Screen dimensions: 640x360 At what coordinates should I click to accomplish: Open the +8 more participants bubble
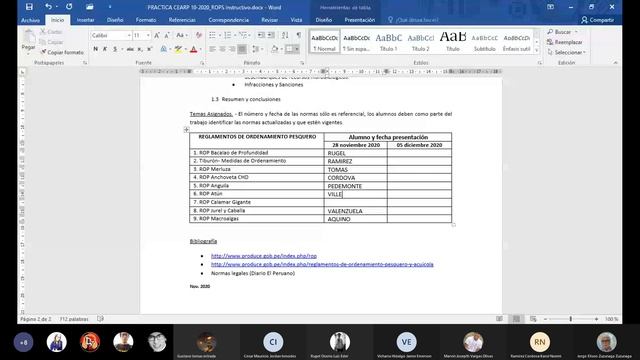pyautogui.click(x=23, y=342)
